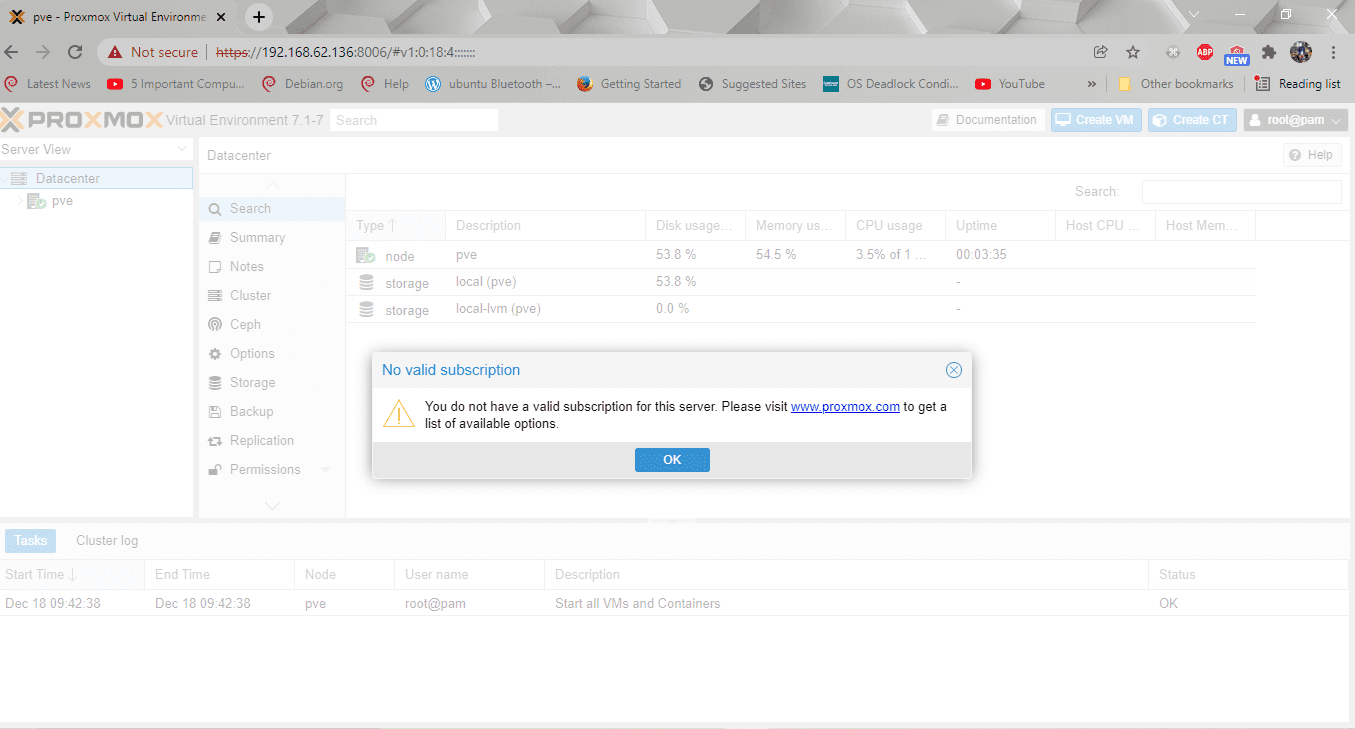This screenshot has width=1355, height=729.
Task: Open the root@pam user menu
Action: point(1296,120)
